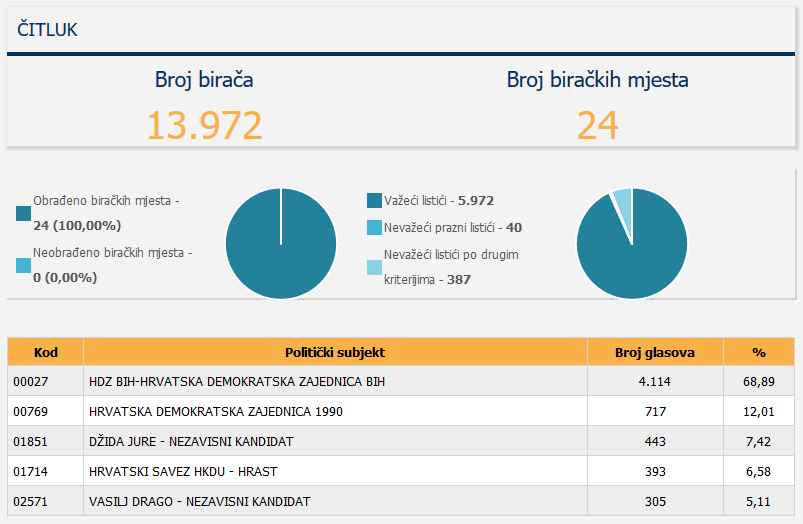Click the Broj biračkih mjesta value 24
803x524 pixels.
pos(597,125)
